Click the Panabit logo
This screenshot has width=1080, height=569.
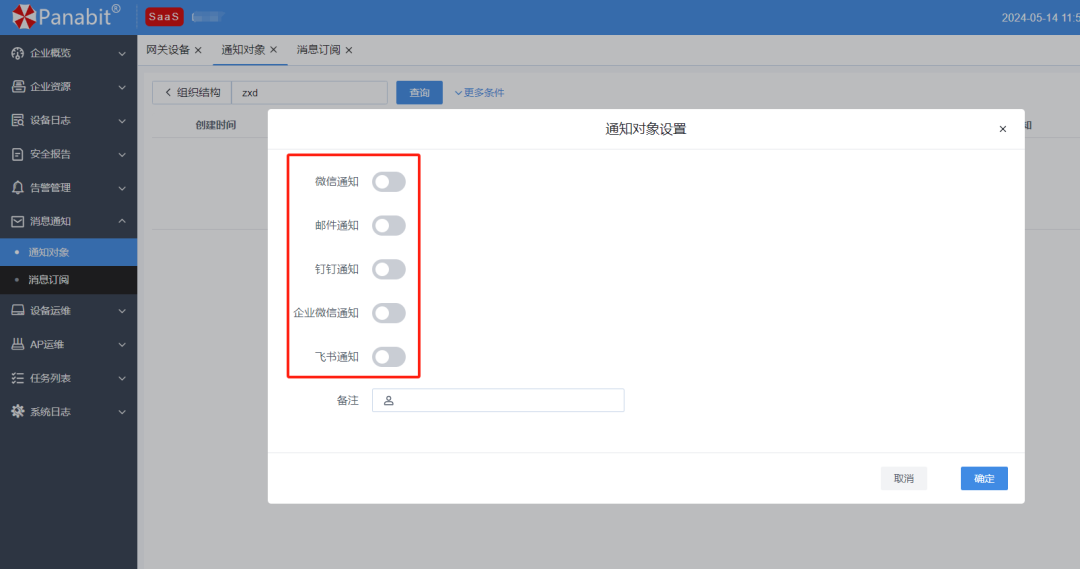65,17
